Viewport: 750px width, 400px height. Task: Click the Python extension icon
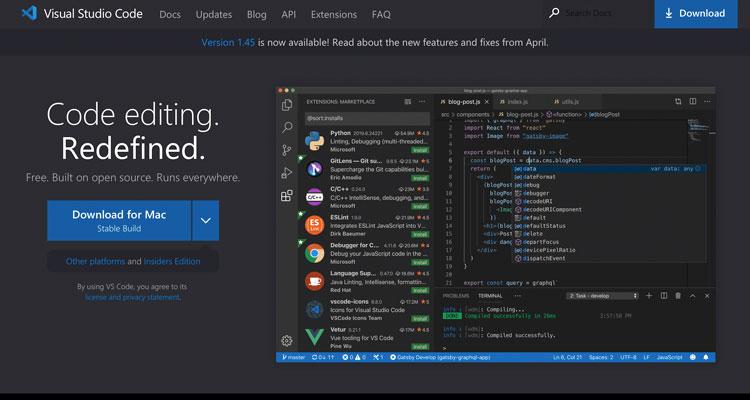point(314,141)
